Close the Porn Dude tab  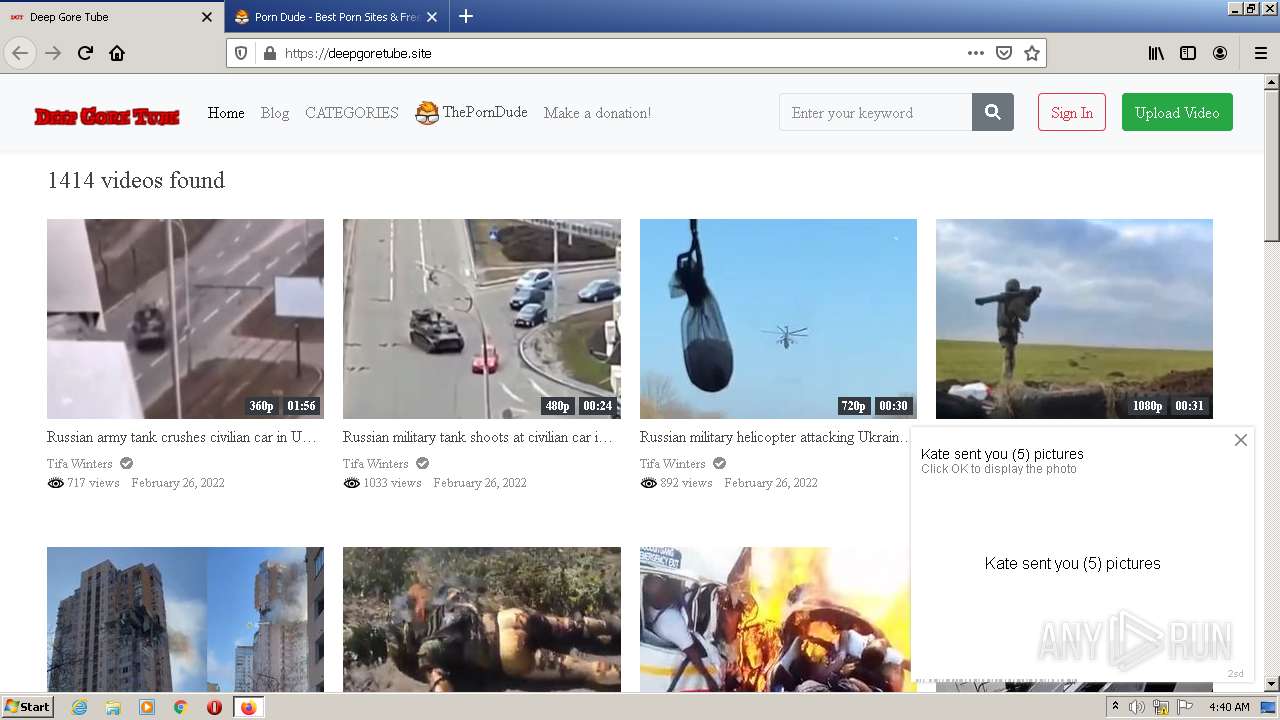click(x=432, y=17)
